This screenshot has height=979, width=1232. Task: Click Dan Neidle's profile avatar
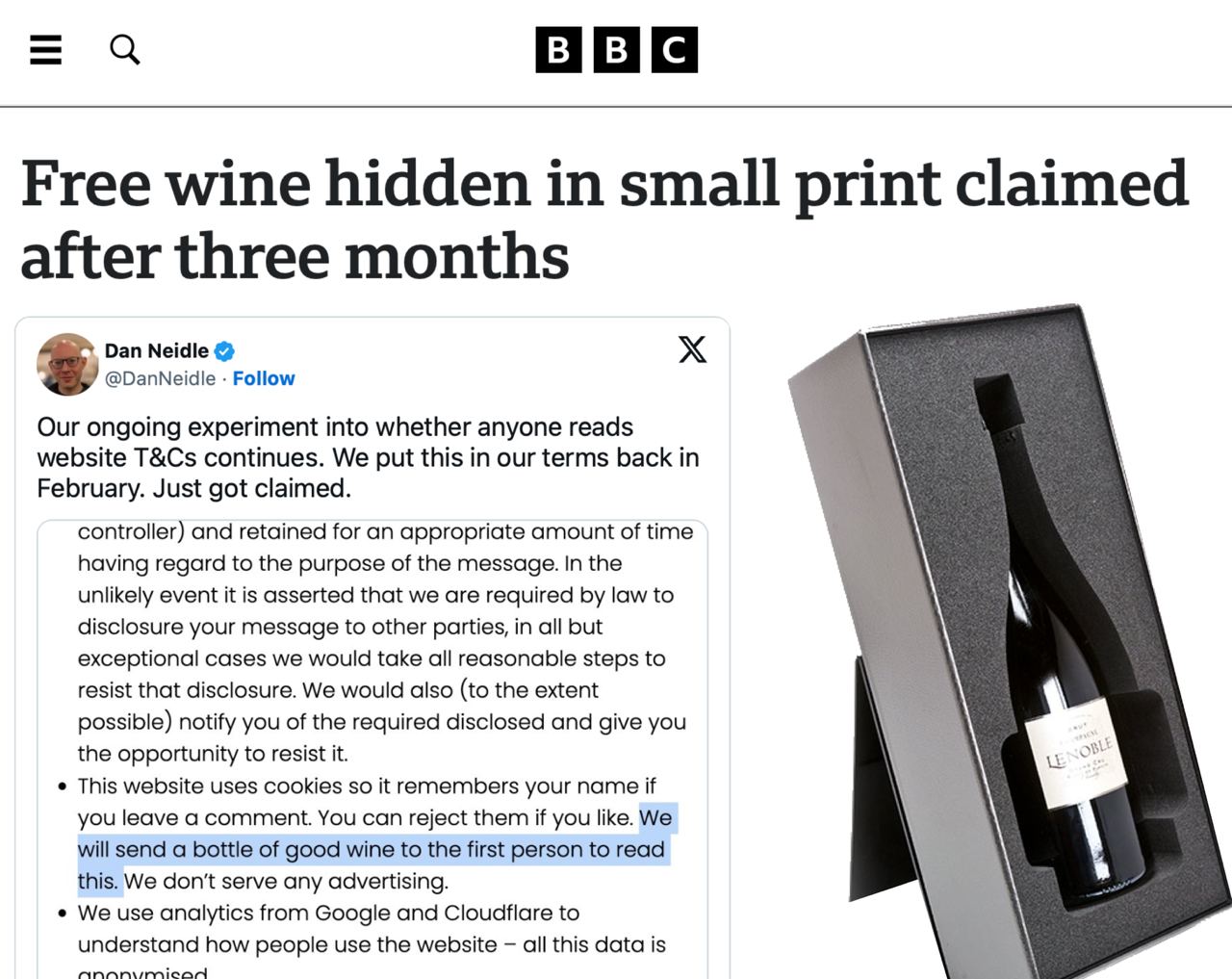point(67,364)
